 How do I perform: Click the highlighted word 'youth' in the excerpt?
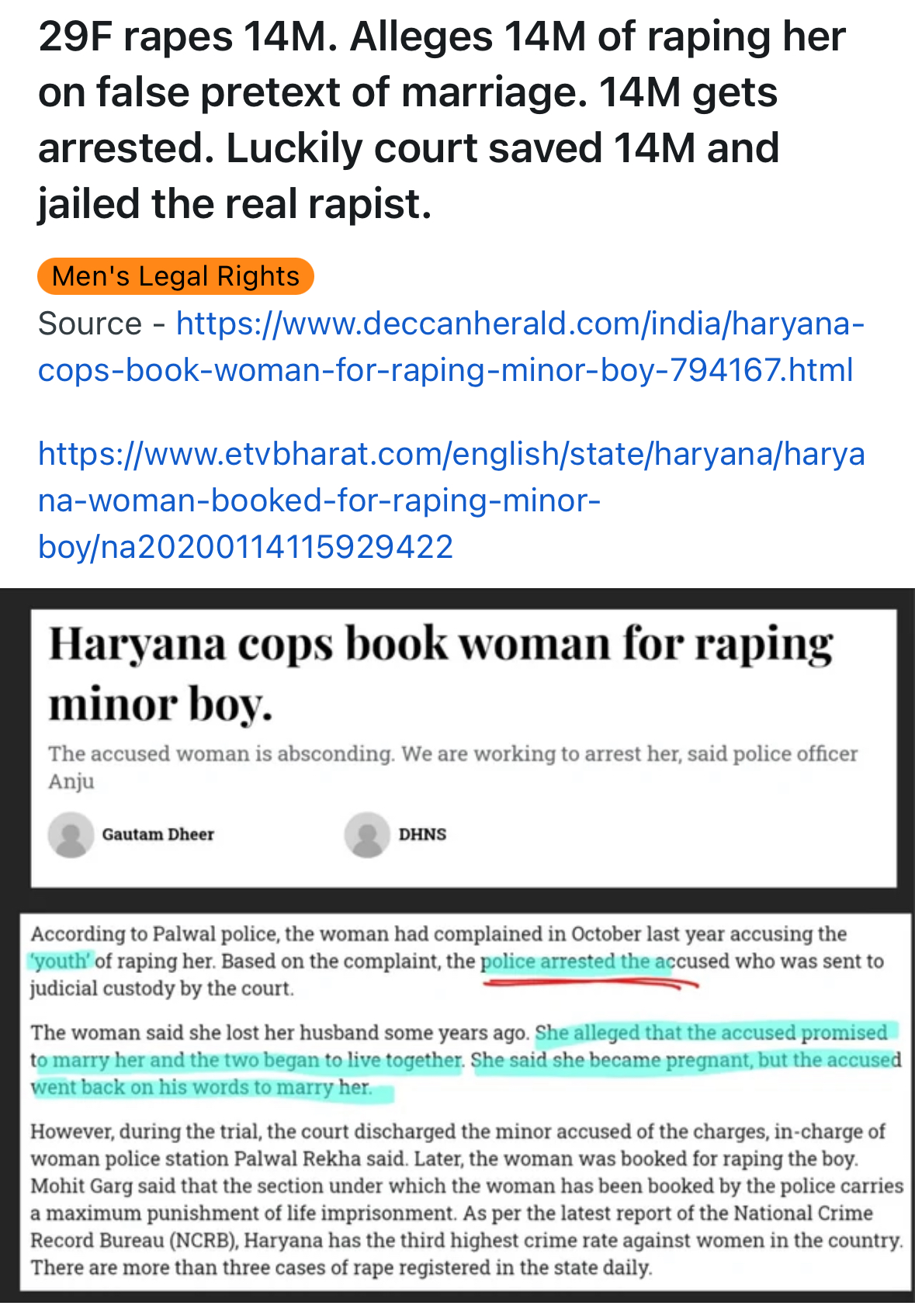(x=61, y=961)
